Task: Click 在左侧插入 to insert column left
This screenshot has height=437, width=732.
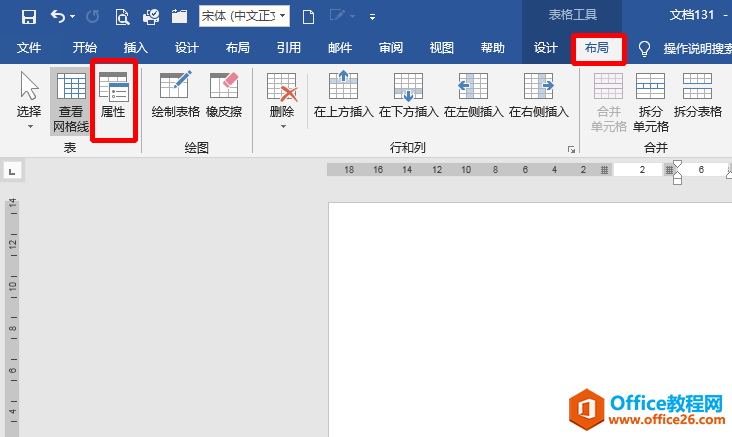Action: [473, 97]
